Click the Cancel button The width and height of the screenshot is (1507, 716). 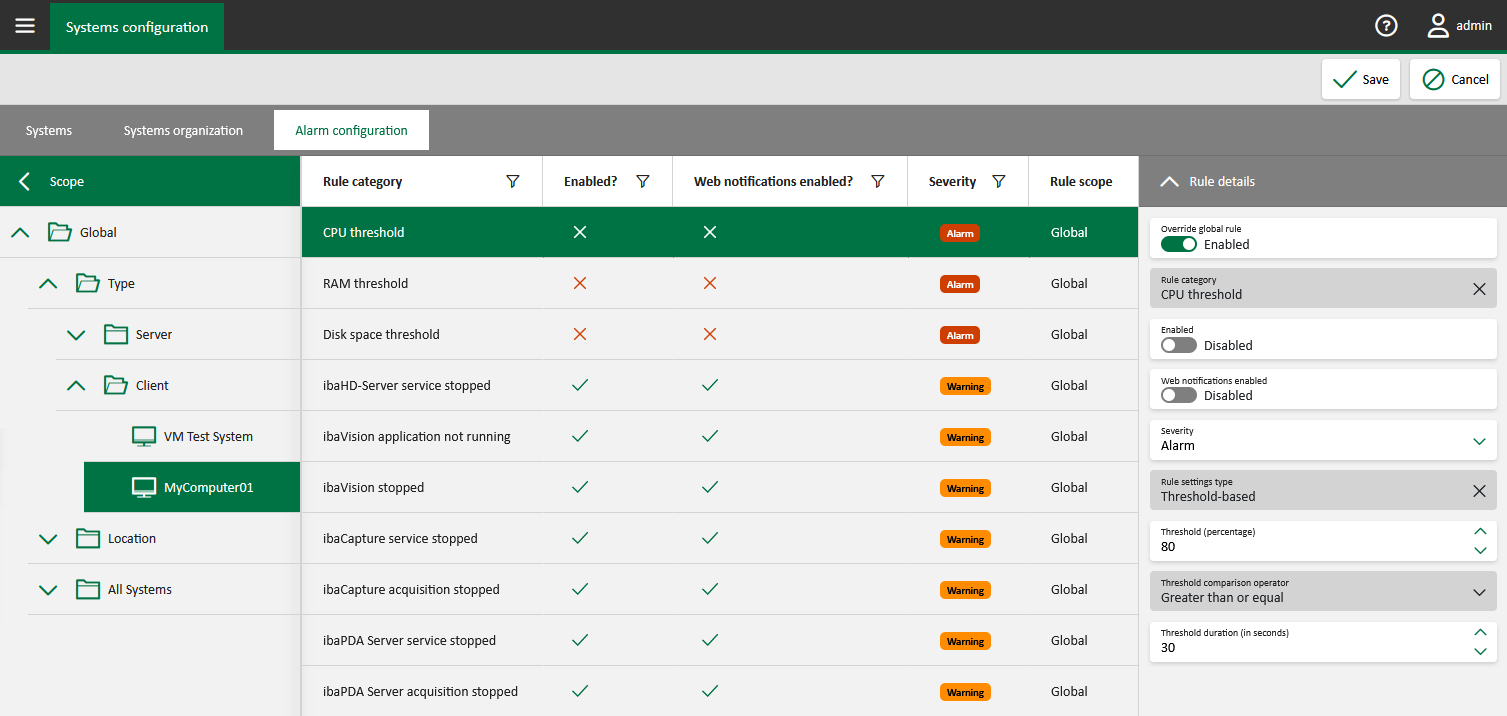tap(1455, 79)
